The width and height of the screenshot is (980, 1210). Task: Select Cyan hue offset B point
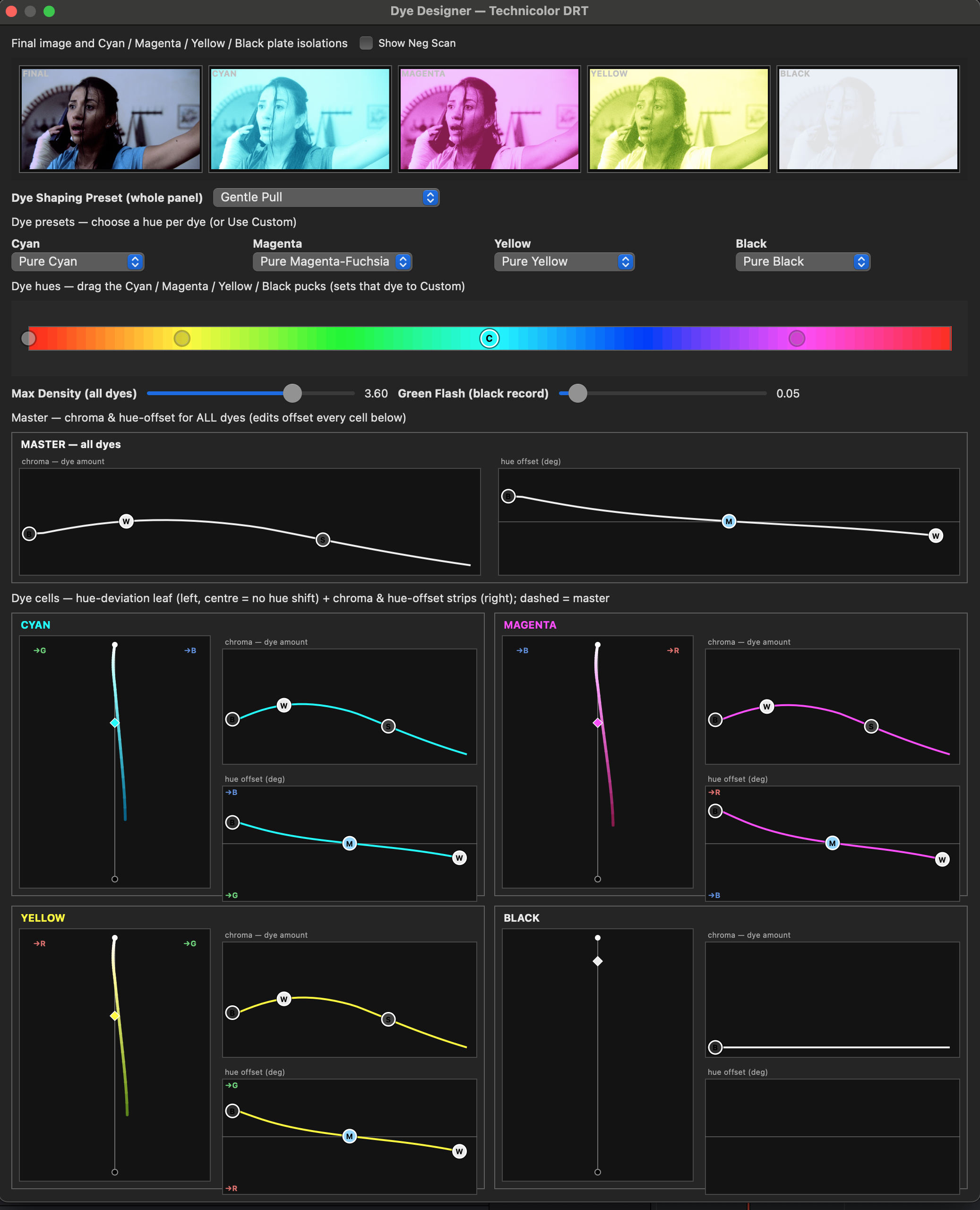[232, 822]
